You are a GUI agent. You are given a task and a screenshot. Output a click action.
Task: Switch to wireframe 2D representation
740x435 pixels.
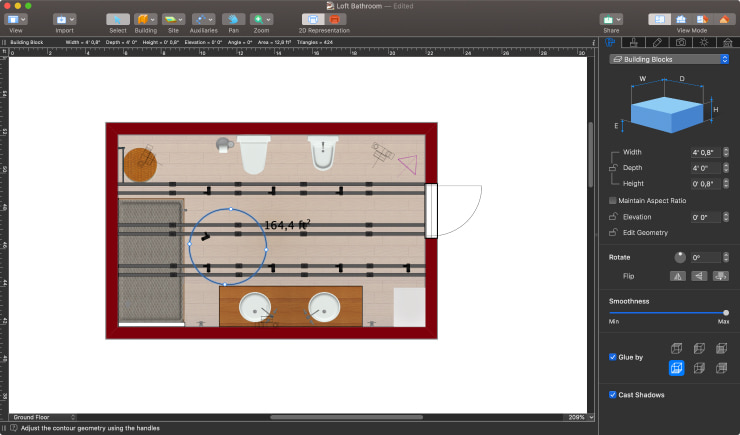pyautogui.click(x=313, y=19)
